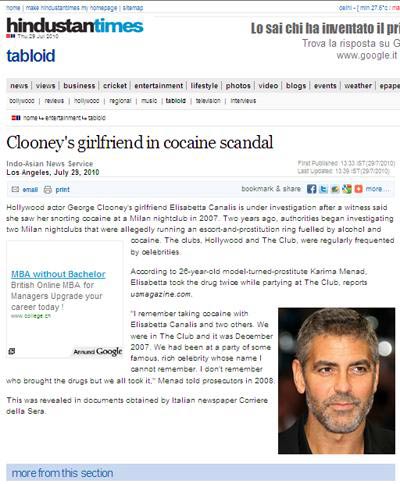Viewport: 400px width, 484px height.
Task: Select the tabloid sub-navigation tab
Action: click(176, 101)
